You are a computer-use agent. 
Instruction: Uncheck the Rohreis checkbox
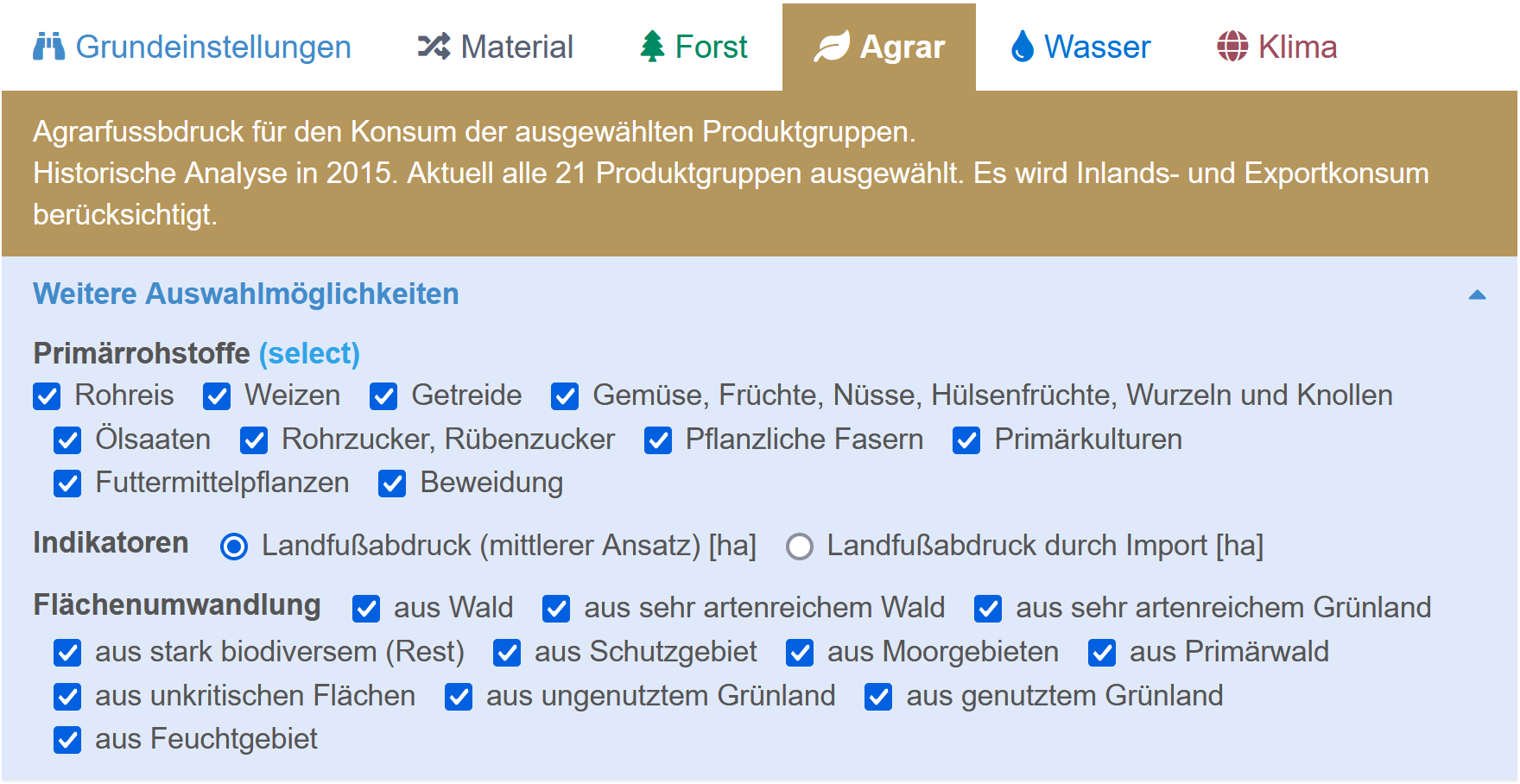(x=47, y=396)
